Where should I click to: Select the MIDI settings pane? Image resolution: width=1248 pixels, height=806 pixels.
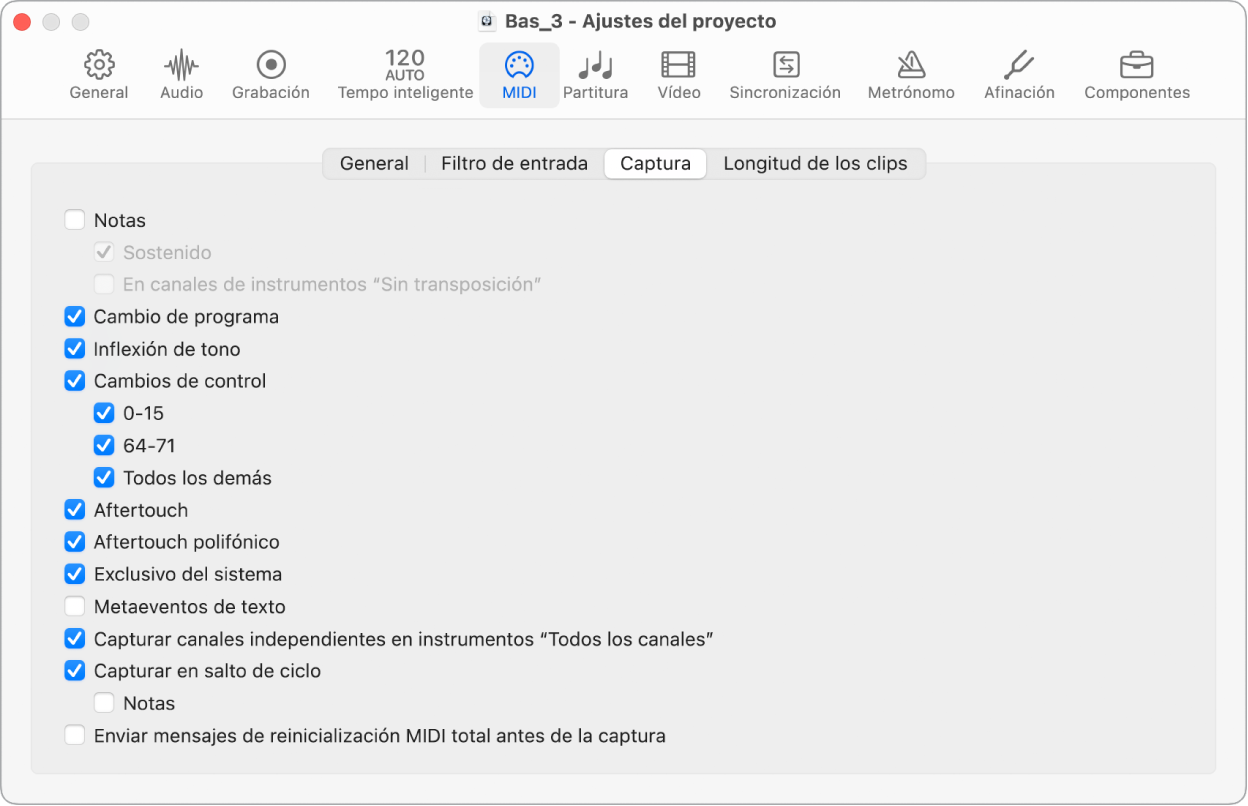pyautogui.click(x=519, y=76)
